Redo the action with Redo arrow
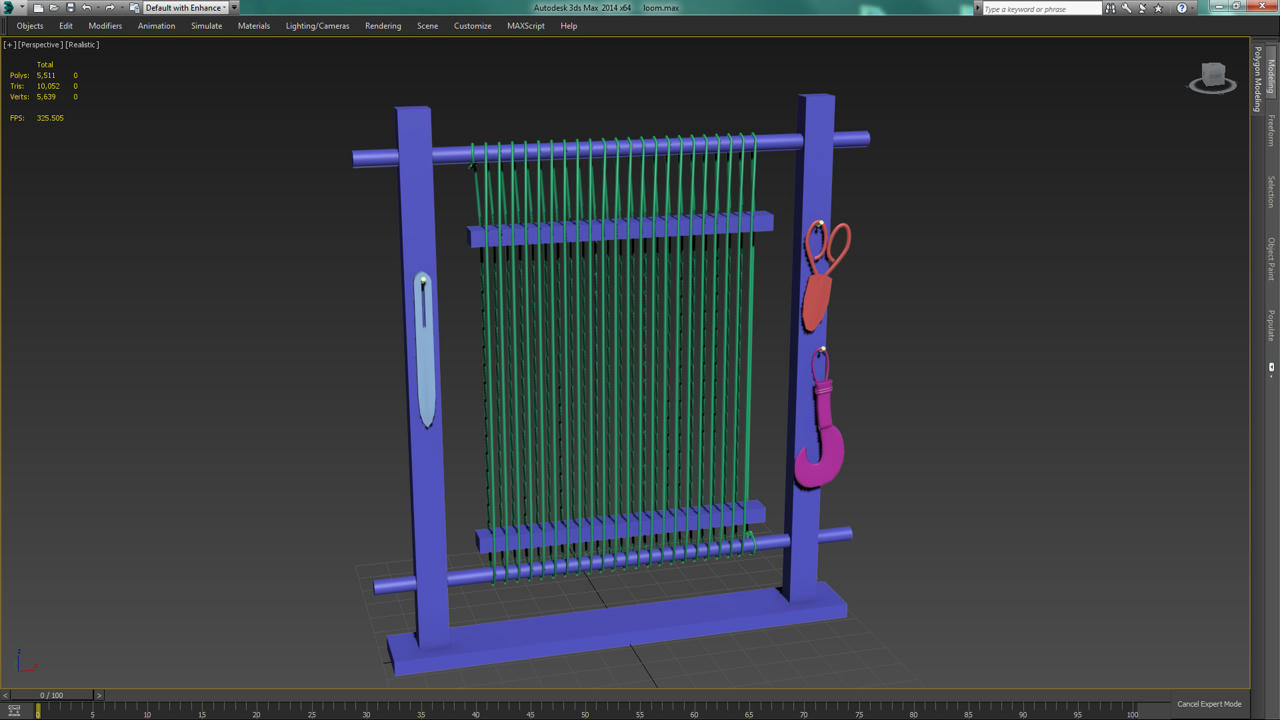Viewport: 1280px width, 720px height. click(110, 8)
